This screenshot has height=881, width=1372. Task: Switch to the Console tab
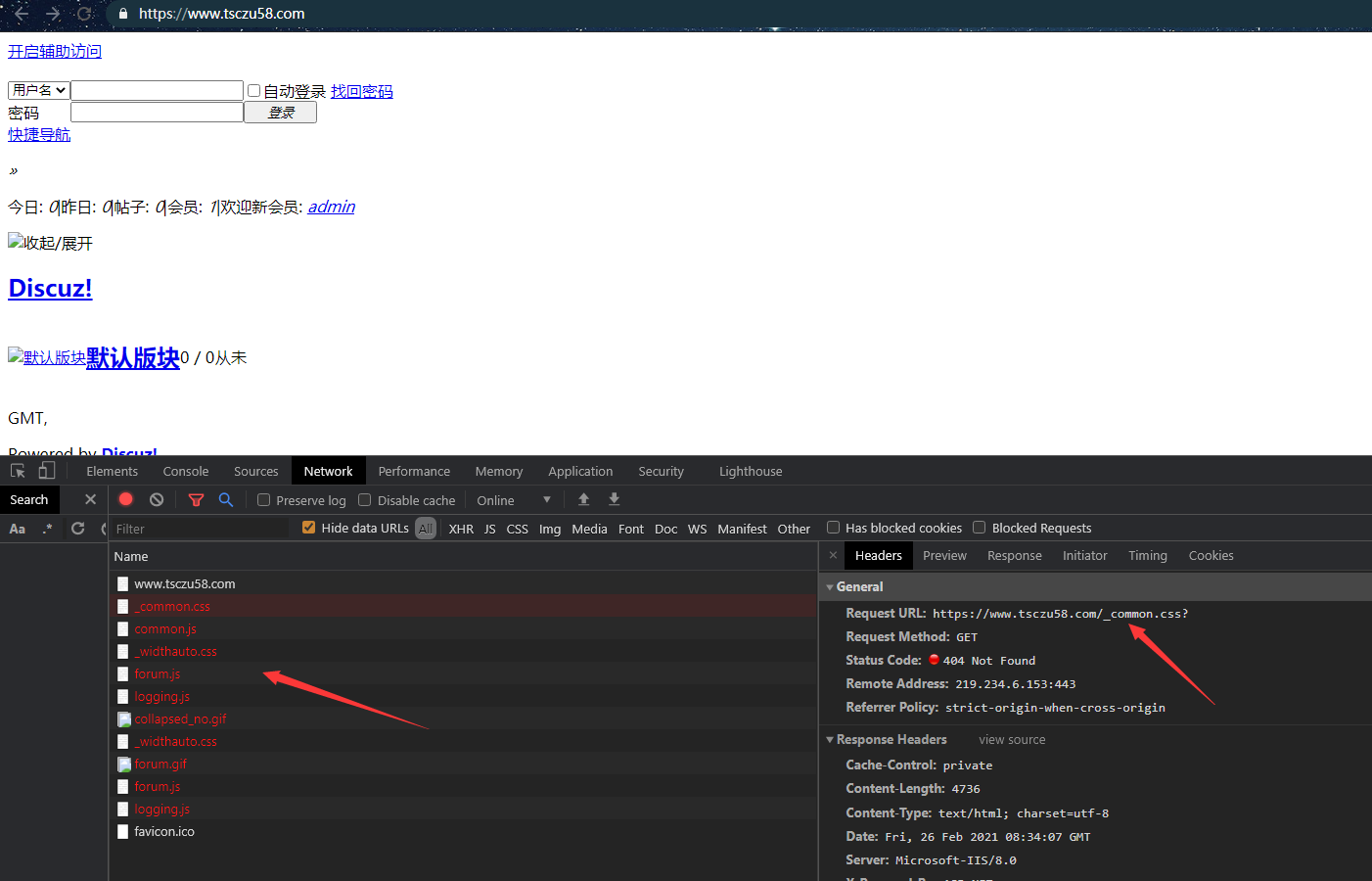click(x=186, y=471)
